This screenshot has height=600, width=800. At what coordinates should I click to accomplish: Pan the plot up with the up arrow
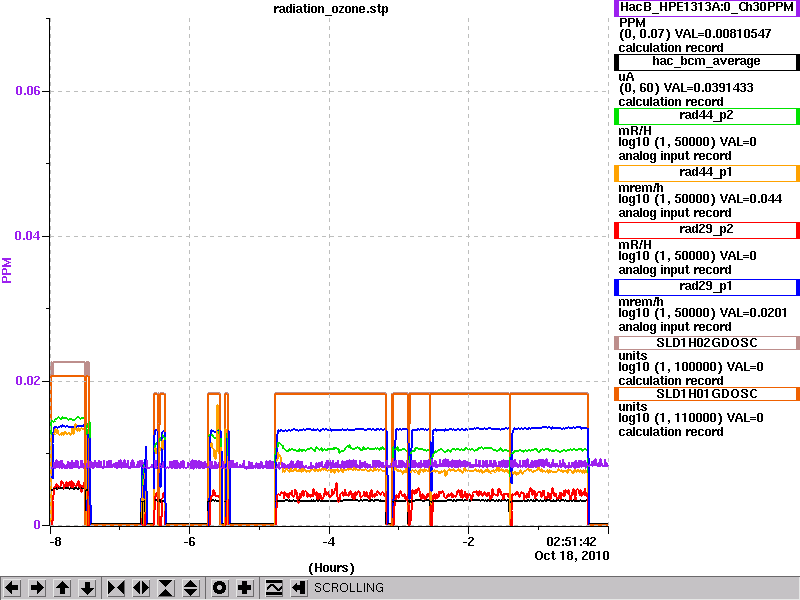pyautogui.click(x=62, y=588)
